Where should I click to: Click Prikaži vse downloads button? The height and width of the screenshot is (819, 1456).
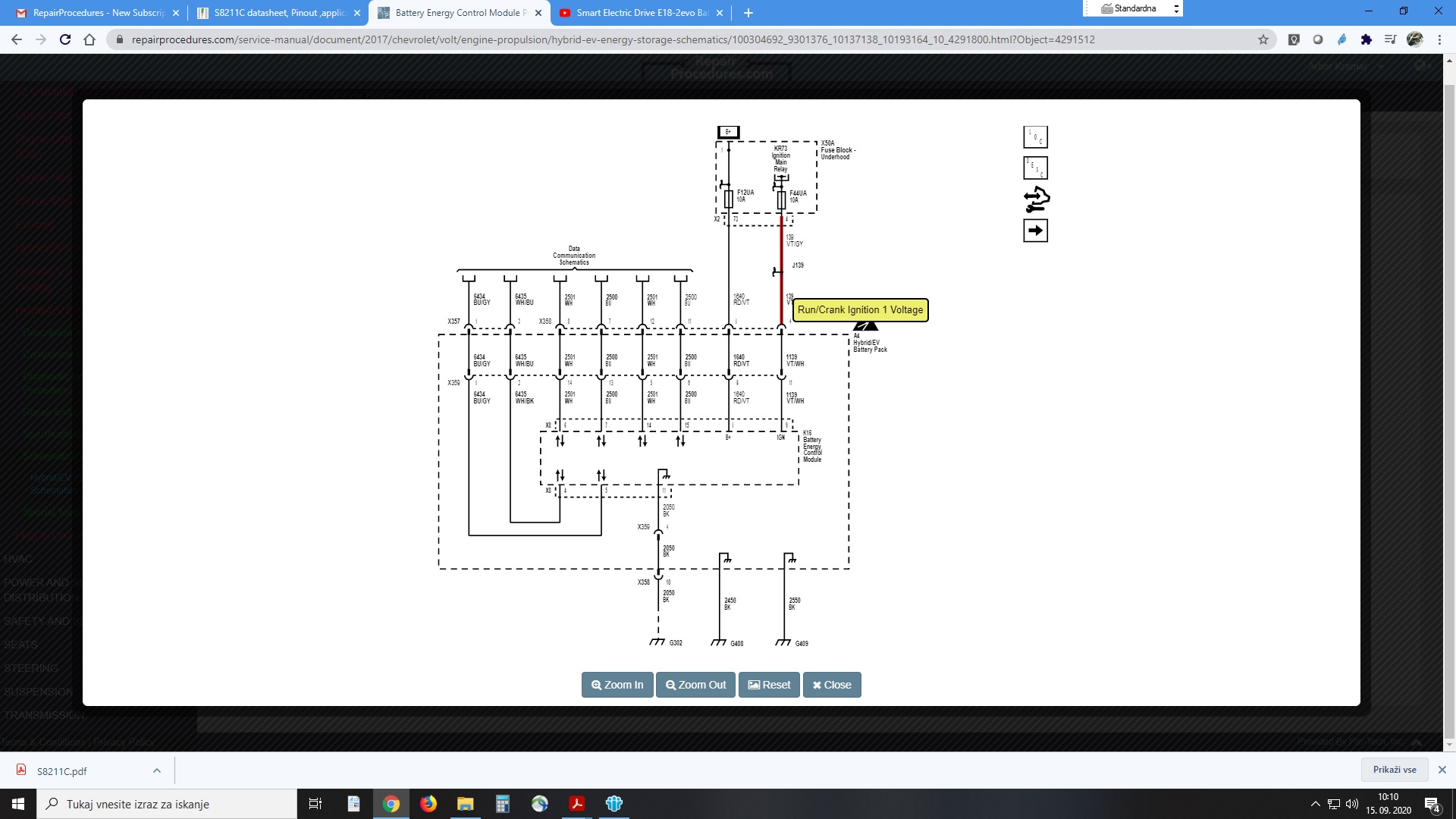(1394, 770)
